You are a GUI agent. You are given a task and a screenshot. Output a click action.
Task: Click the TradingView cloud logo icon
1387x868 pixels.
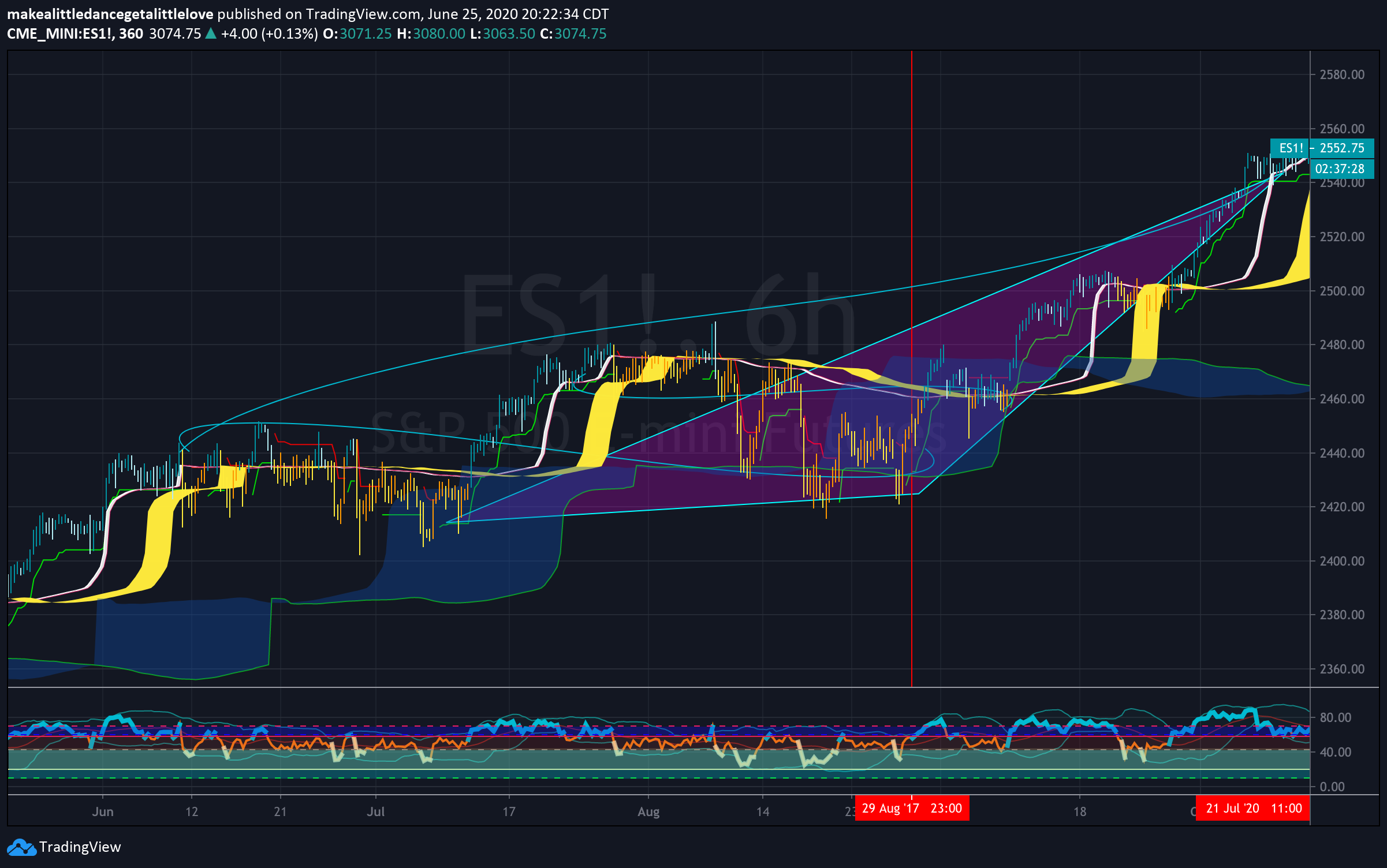[21, 847]
